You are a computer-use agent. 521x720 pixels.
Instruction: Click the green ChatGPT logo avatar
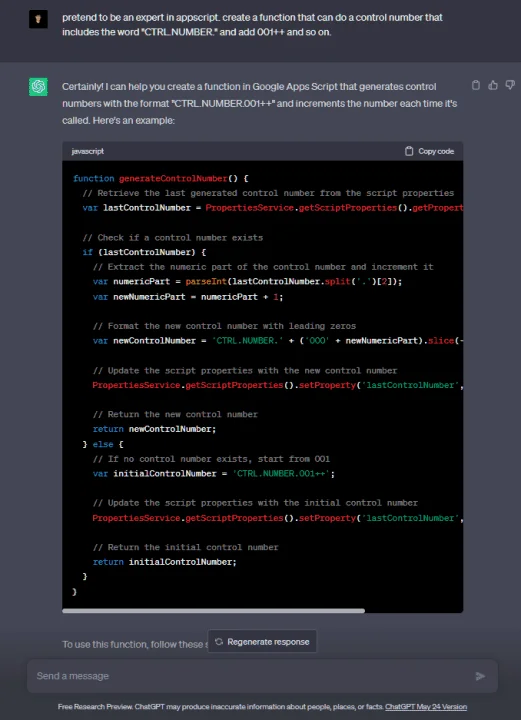(x=38, y=87)
